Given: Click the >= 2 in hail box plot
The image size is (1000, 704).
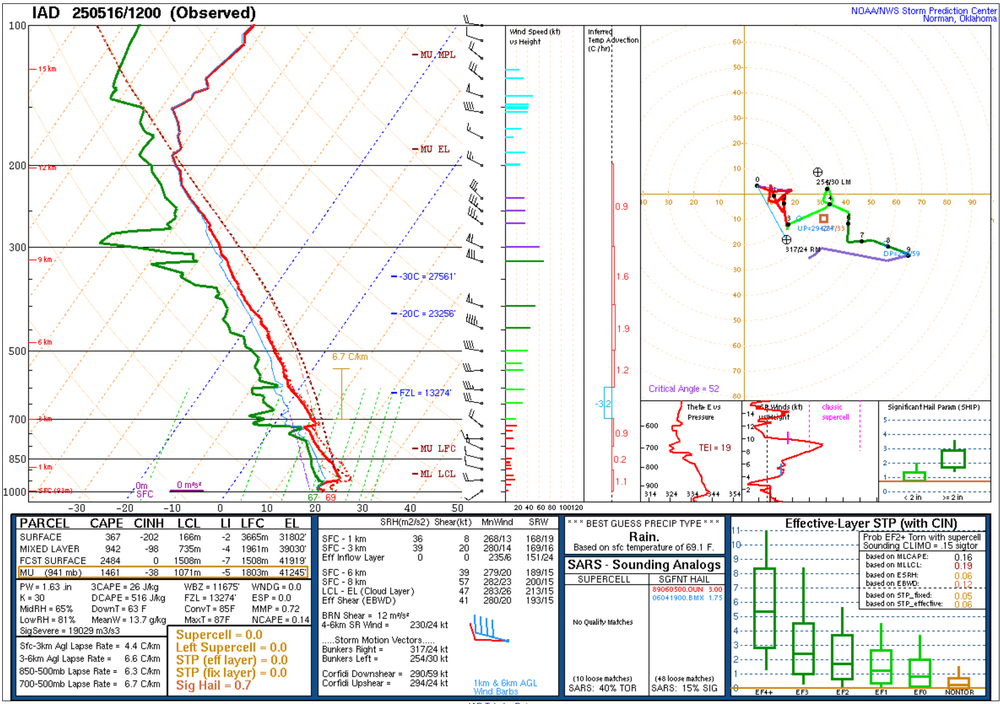Looking at the screenshot, I should pyautogui.click(x=953, y=458).
